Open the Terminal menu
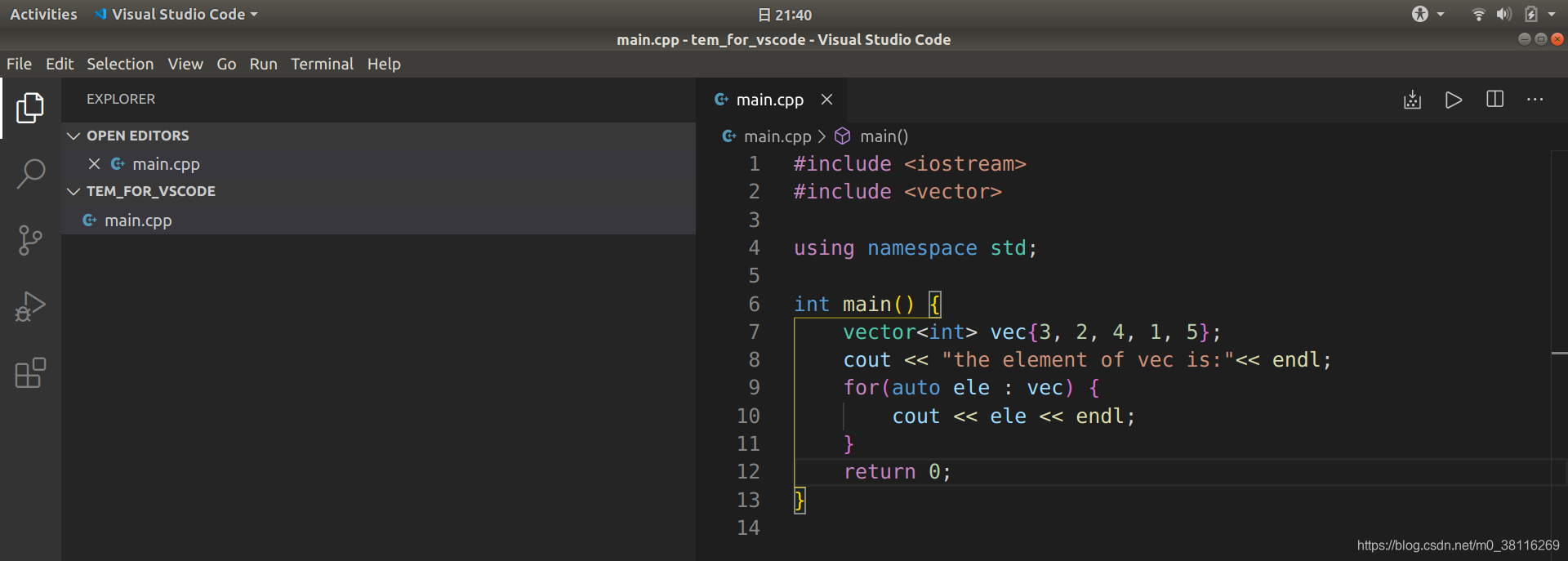This screenshot has height=561, width=1568. pyautogui.click(x=322, y=64)
